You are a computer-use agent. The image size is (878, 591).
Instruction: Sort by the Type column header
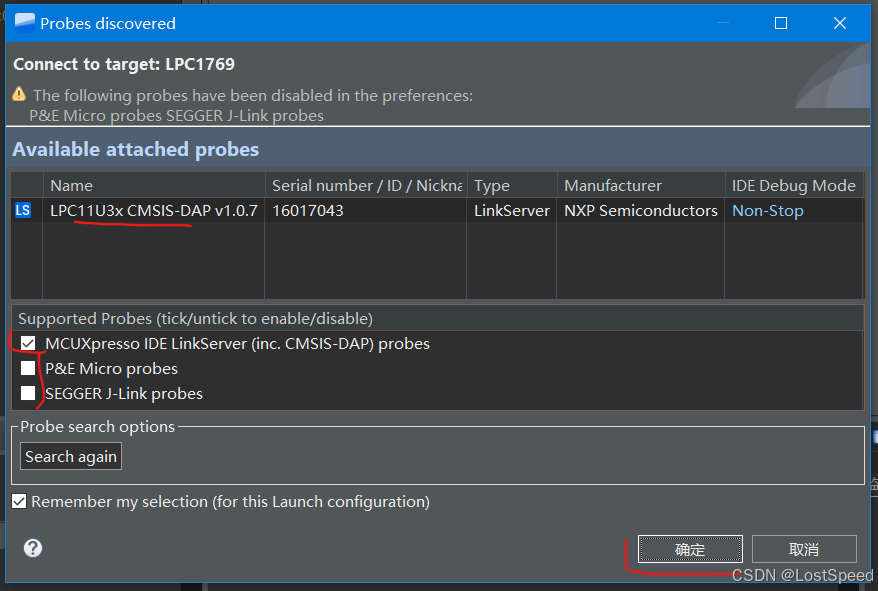coord(512,185)
